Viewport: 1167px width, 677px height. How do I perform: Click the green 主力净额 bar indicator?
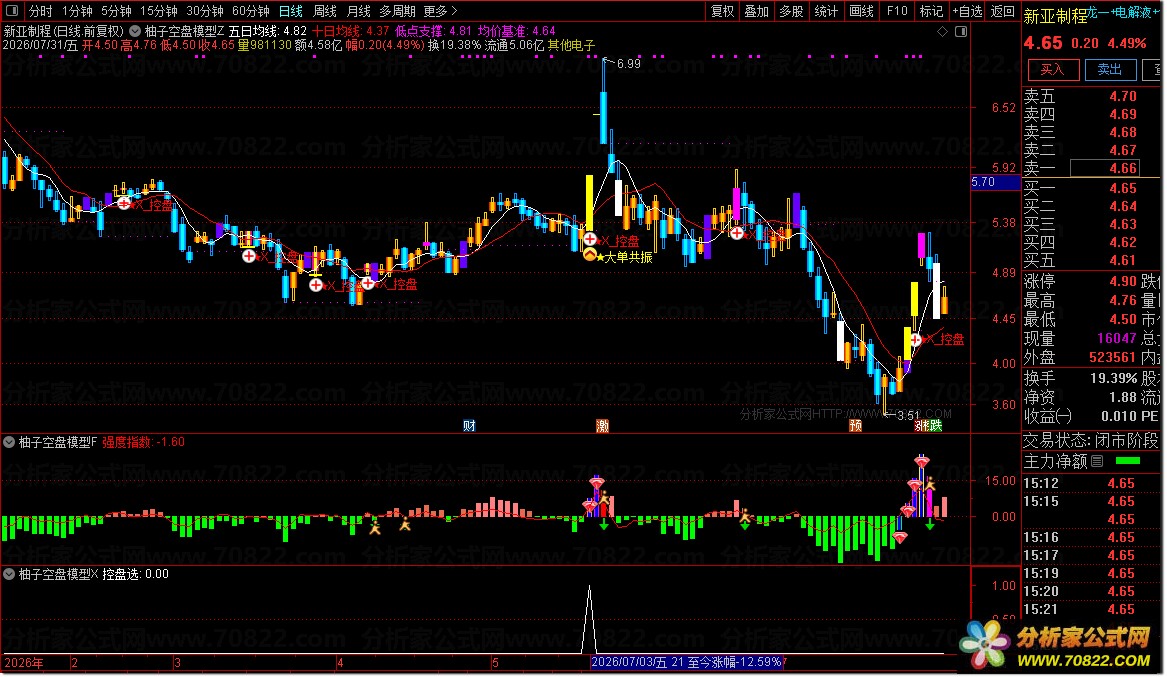pyautogui.click(x=1128, y=461)
